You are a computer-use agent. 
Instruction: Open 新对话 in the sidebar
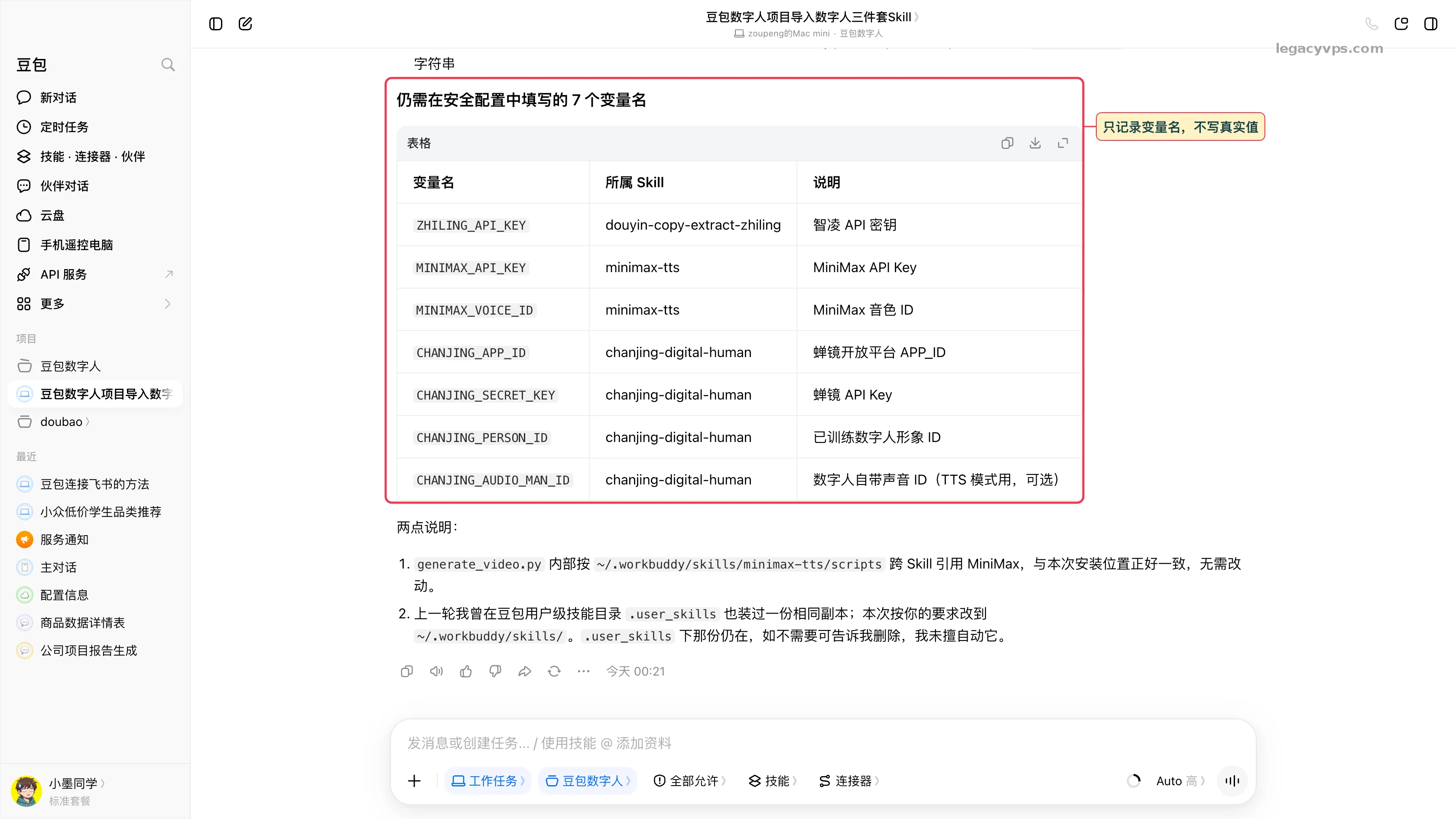[x=95, y=98]
